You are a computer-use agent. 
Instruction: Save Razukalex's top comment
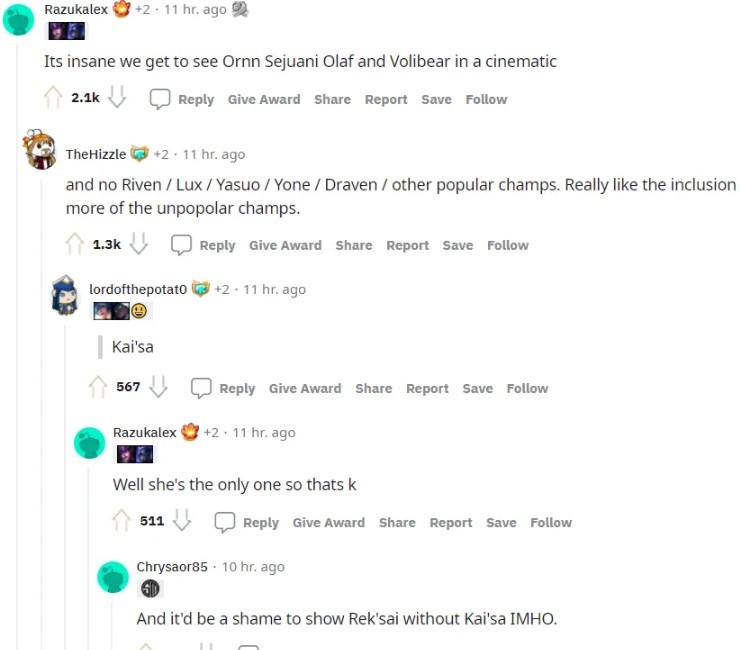click(x=437, y=99)
